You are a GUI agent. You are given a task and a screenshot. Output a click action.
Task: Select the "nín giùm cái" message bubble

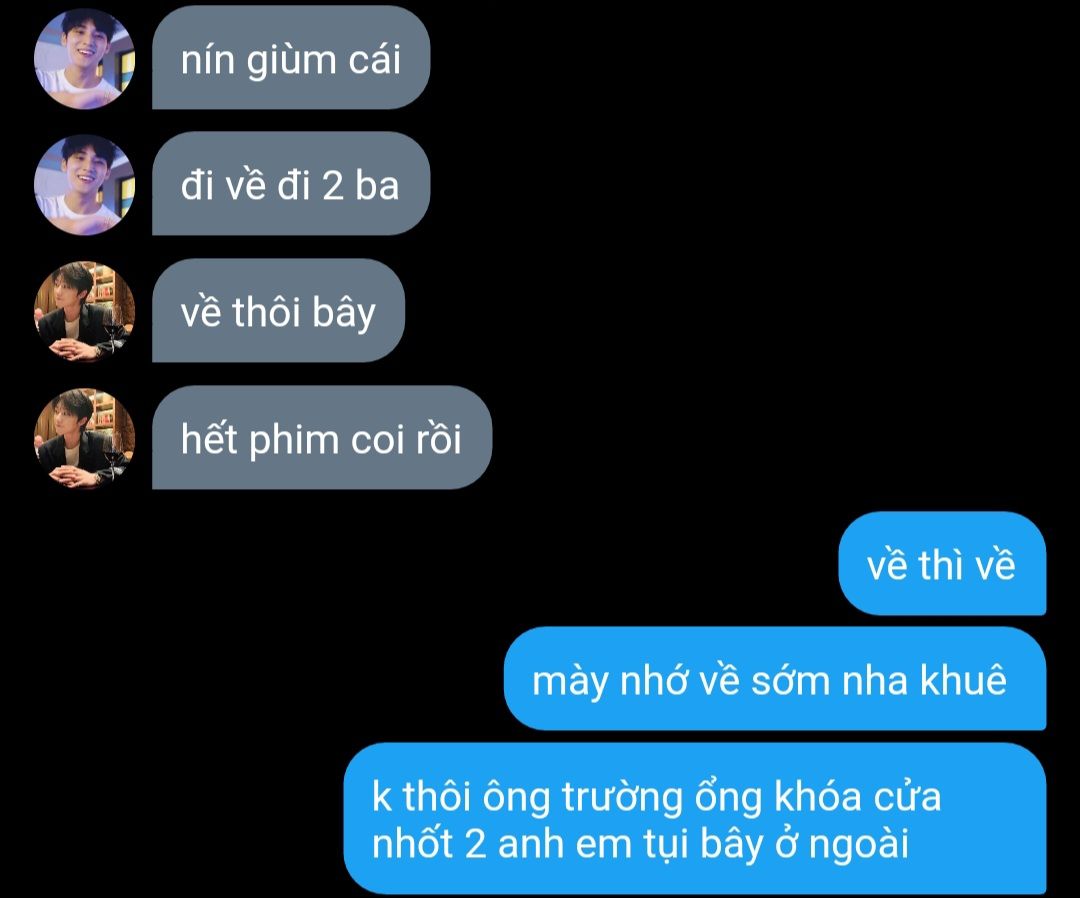click(x=291, y=58)
